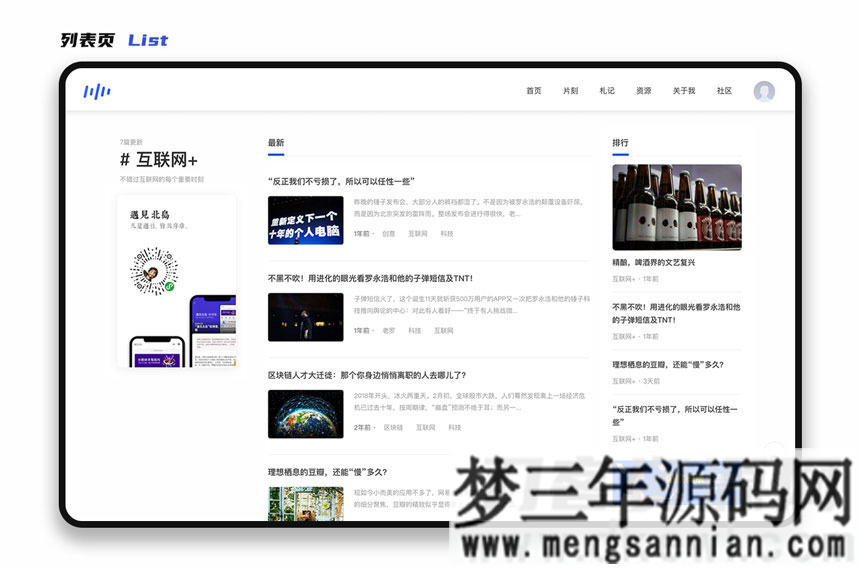860x570 pixels.
Task: Click the 创意 tag of the first article
Action: [388, 234]
